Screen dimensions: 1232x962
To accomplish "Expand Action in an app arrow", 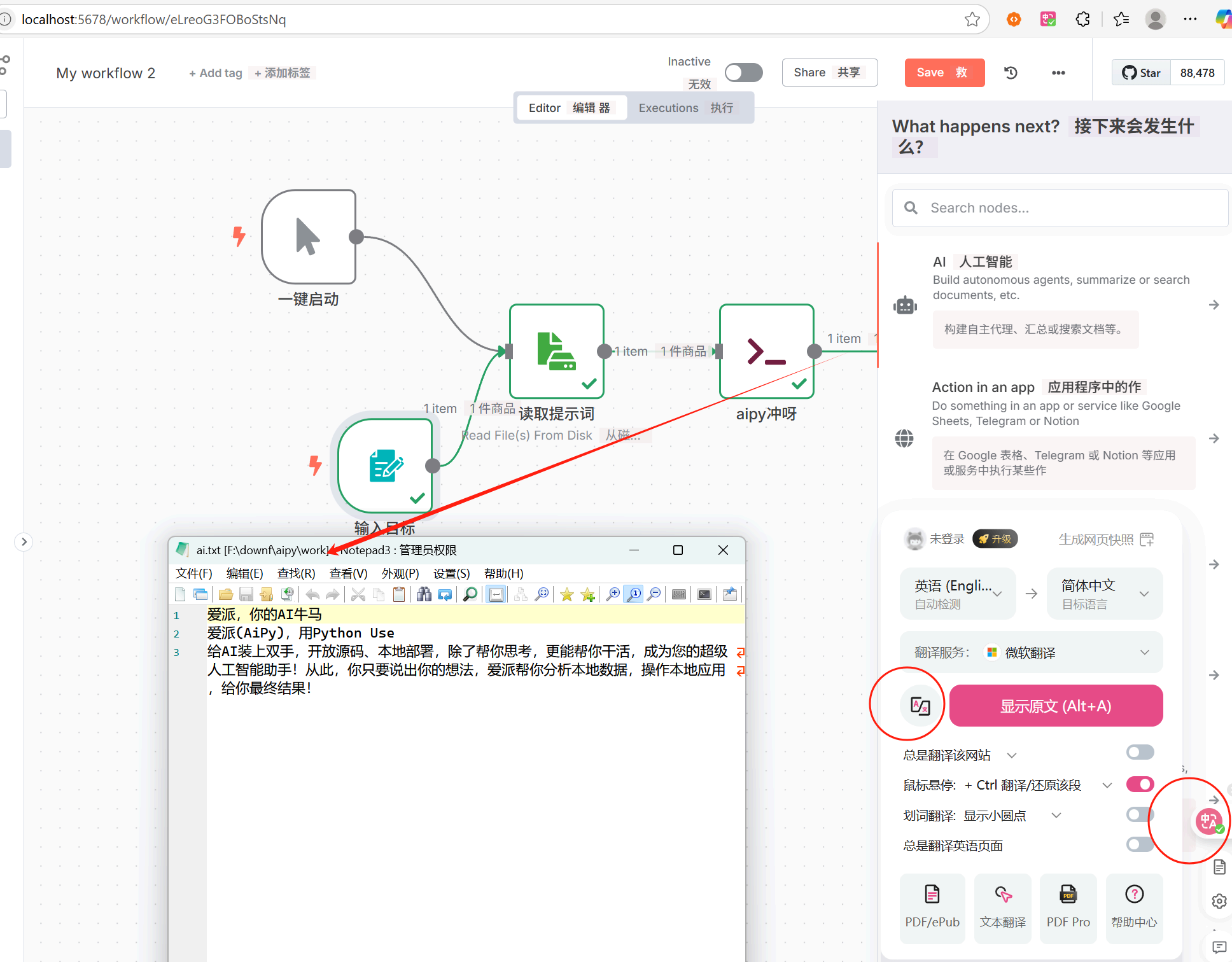I will click(x=1214, y=438).
